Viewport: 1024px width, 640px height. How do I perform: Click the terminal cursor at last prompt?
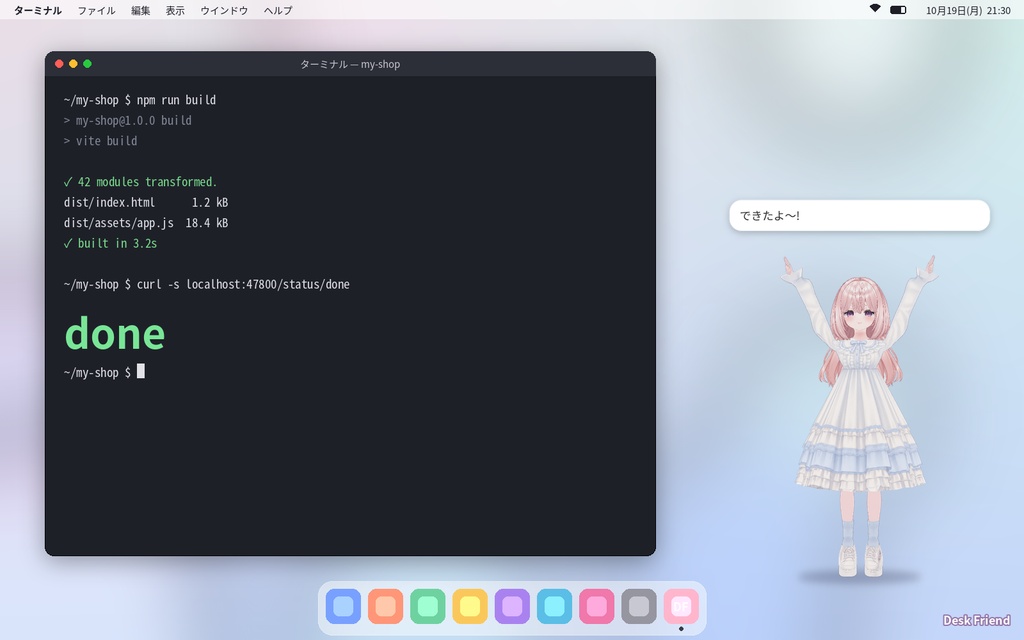pos(140,372)
